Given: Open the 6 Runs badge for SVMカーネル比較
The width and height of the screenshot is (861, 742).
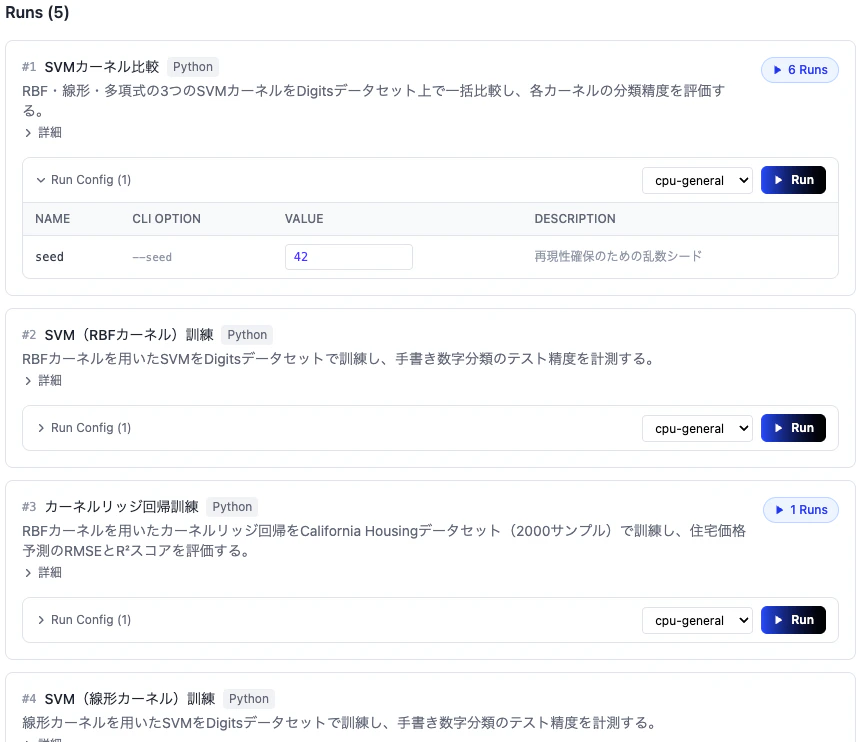Looking at the screenshot, I should tap(800, 70).
